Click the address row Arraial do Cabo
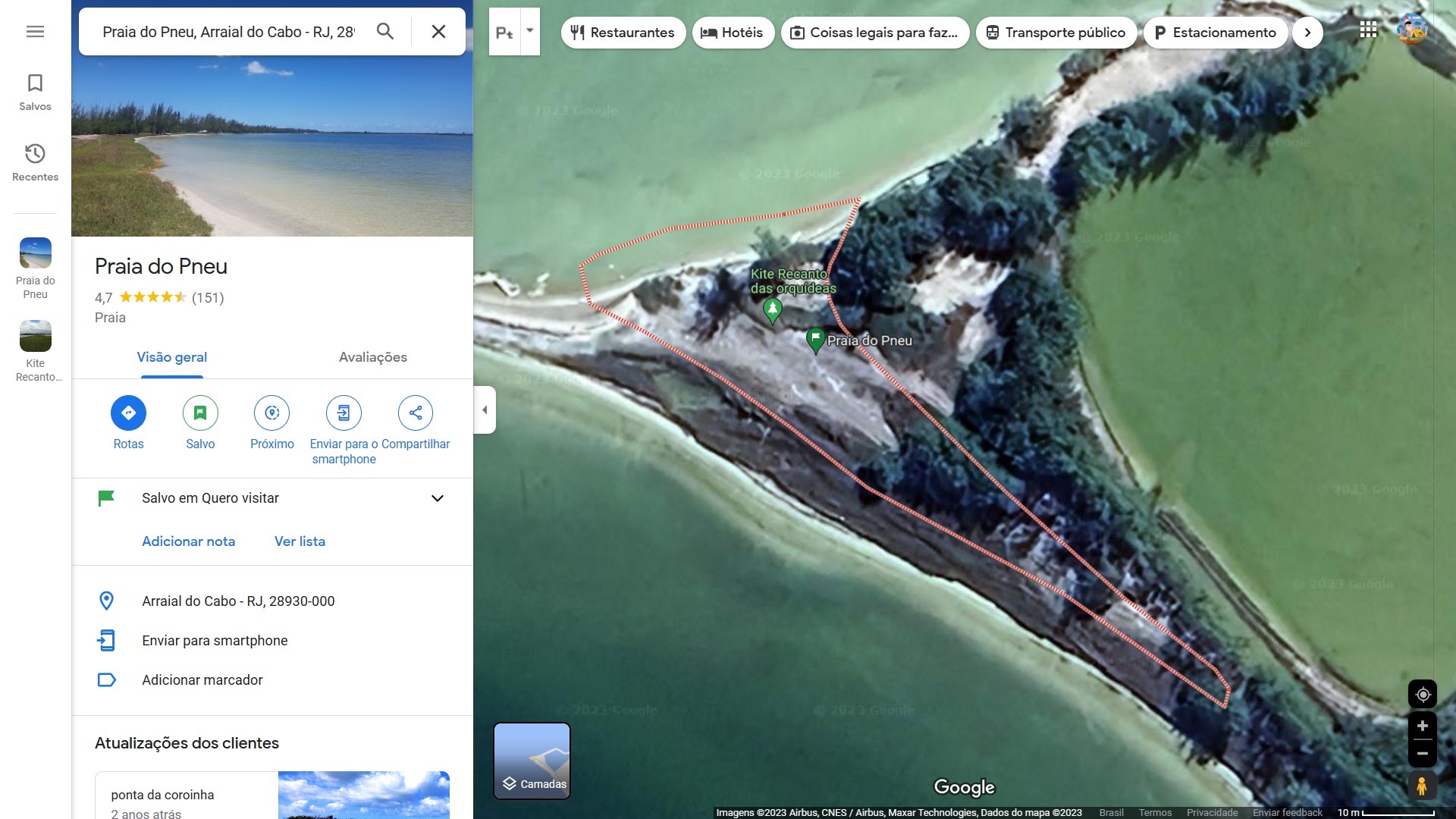This screenshot has width=1456, height=819. click(272, 601)
